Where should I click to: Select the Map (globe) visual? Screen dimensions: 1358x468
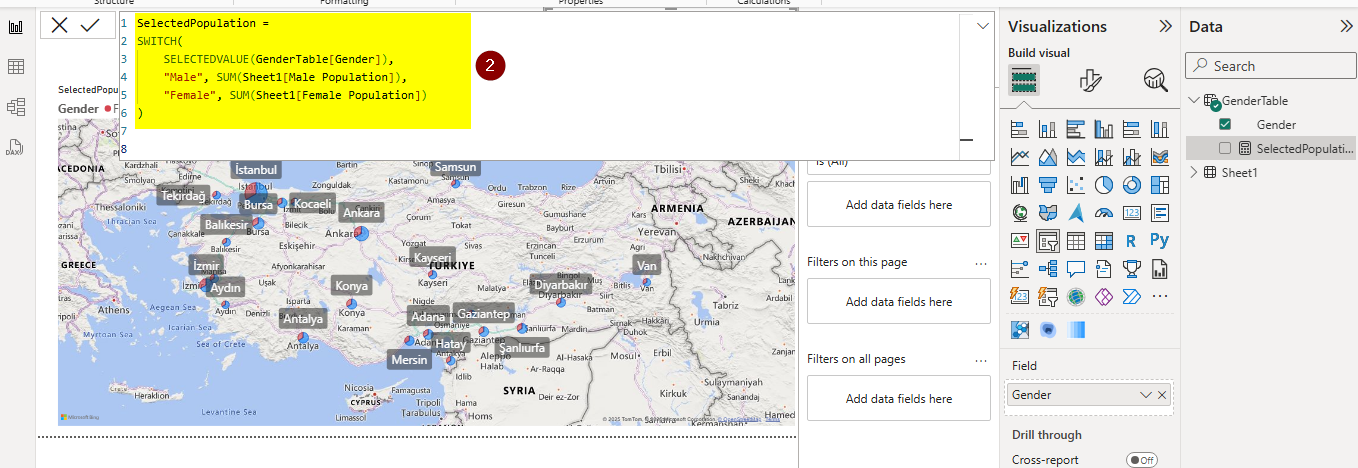[1020, 213]
